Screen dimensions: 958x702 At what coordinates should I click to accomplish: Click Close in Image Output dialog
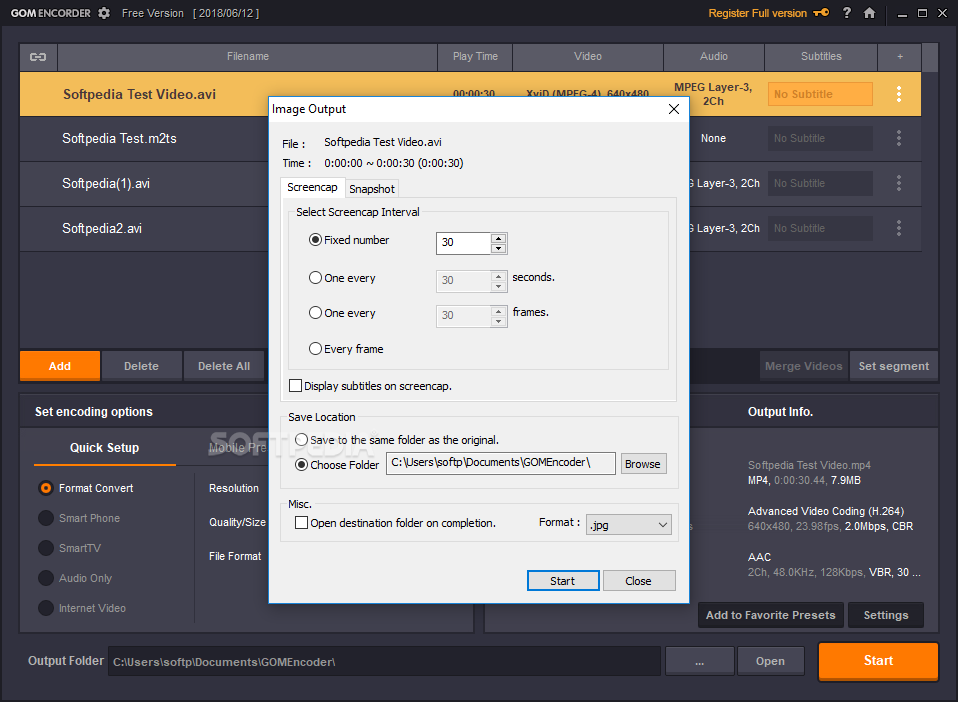tap(638, 581)
